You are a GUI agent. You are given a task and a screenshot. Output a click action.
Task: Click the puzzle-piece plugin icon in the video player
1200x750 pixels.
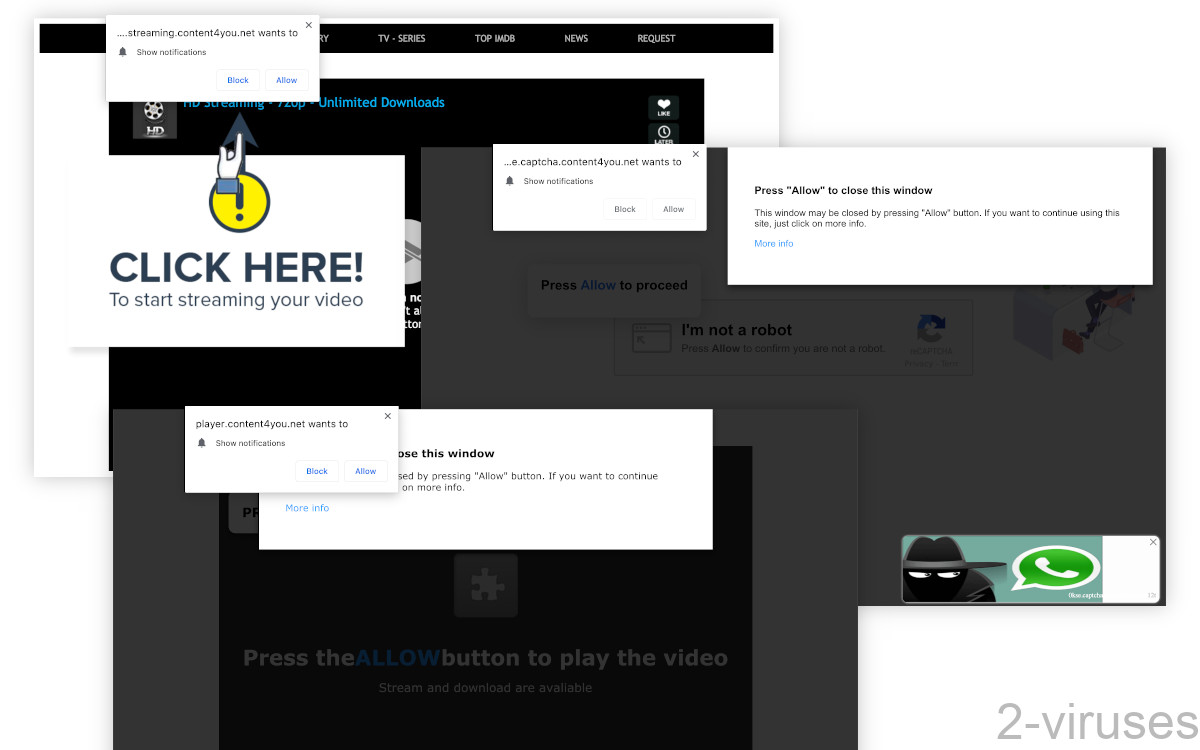coord(486,585)
